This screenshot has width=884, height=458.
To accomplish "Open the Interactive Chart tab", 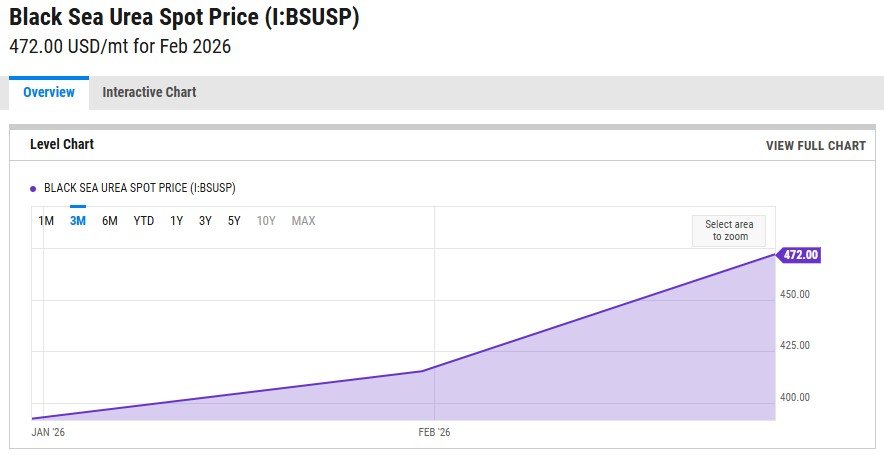I will coord(149,92).
